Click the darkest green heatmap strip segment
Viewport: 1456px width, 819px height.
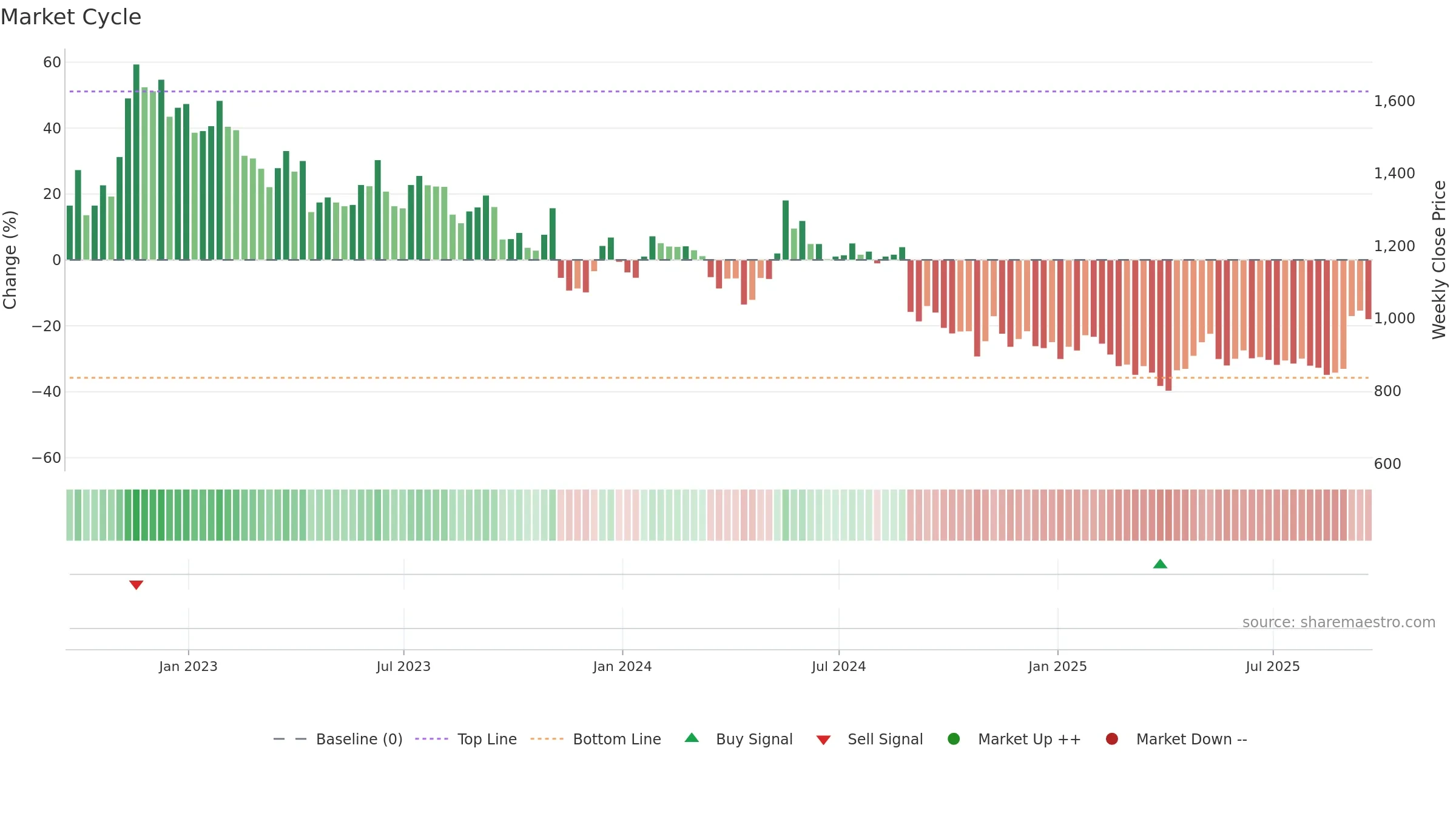tap(136, 515)
